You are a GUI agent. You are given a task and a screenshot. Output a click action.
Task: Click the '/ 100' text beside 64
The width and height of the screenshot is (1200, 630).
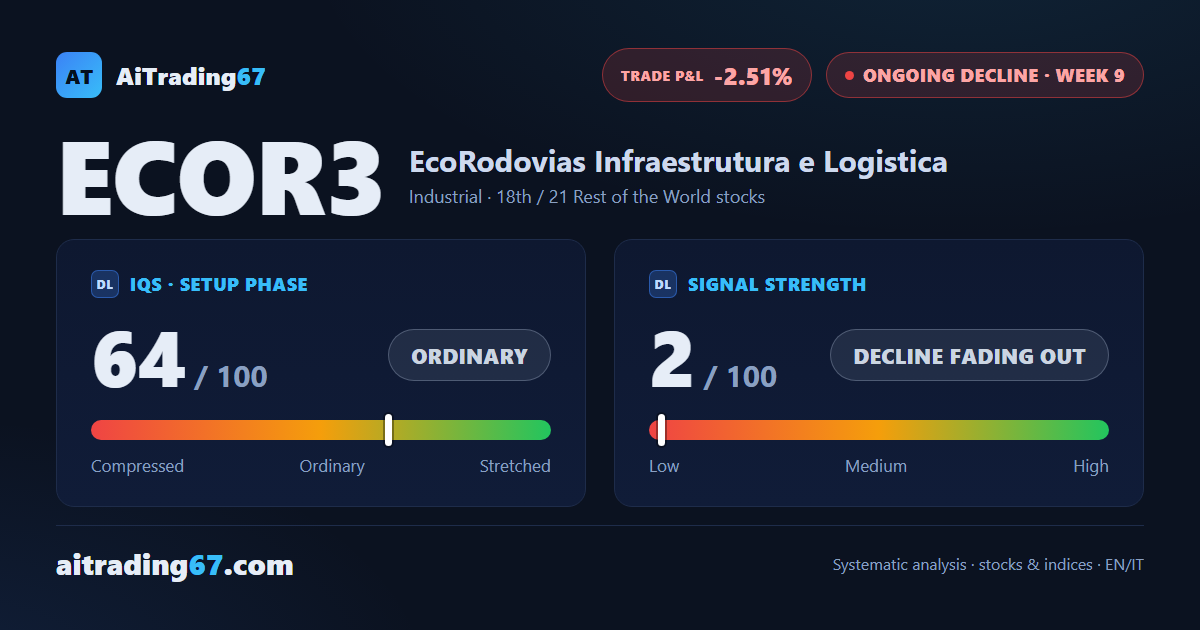[x=231, y=377]
